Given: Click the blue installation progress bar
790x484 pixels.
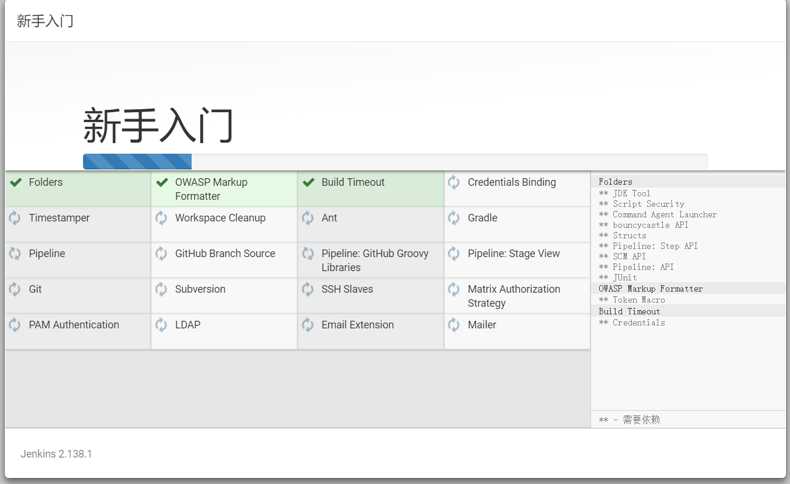Looking at the screenshot, I should pos(137,162).
